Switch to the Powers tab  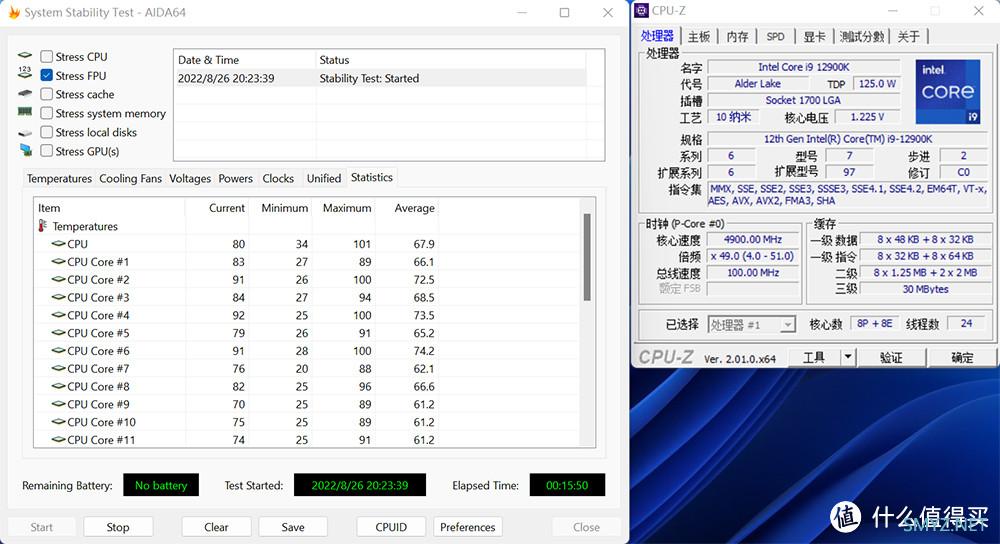[x=235, y=179]
